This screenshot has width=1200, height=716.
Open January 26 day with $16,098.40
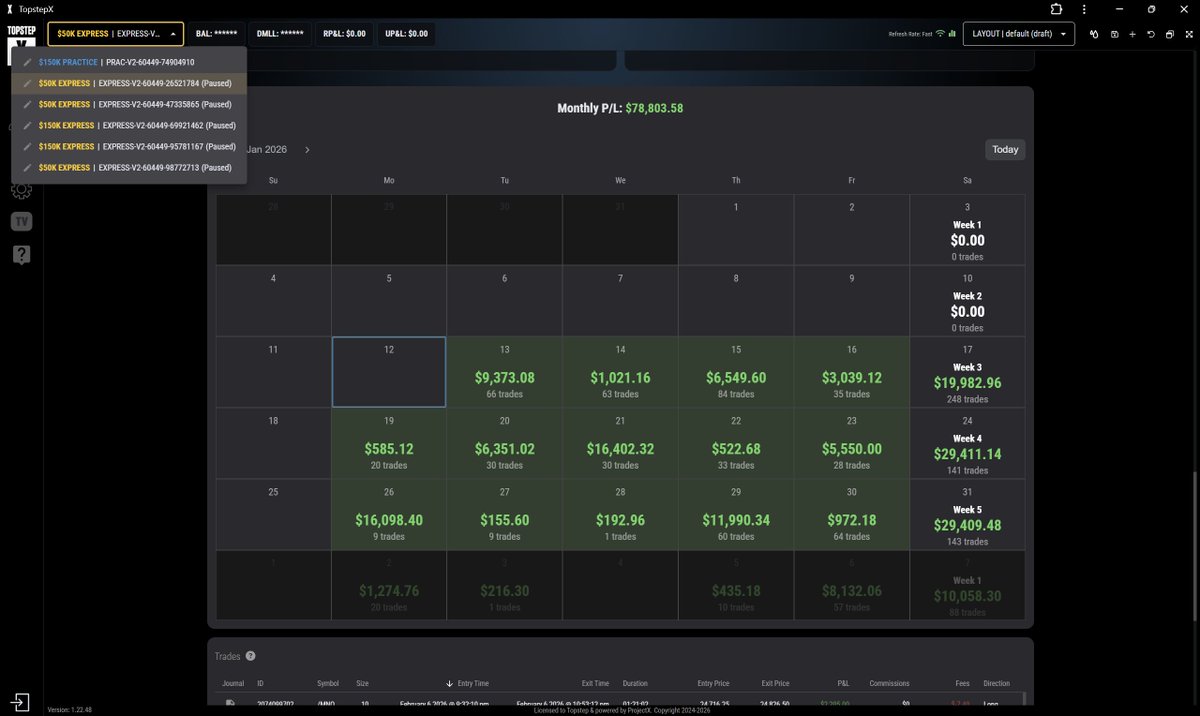coord(389,514)
